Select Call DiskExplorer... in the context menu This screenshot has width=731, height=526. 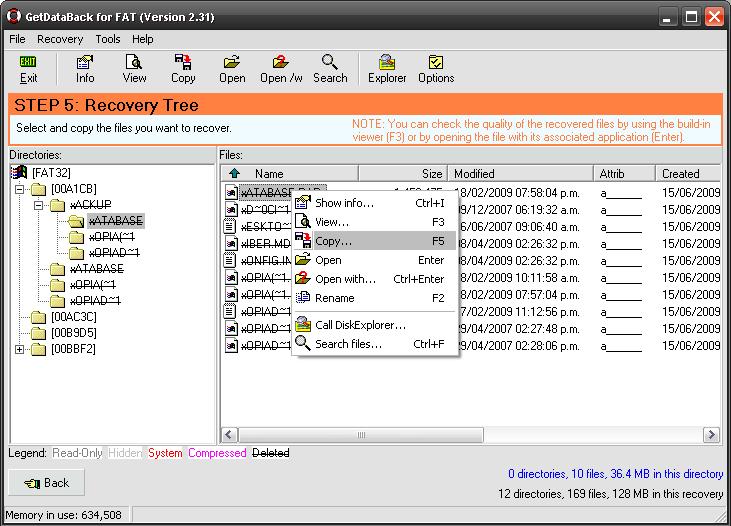374,325
